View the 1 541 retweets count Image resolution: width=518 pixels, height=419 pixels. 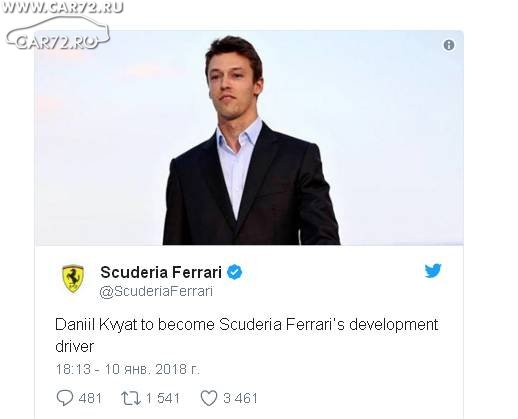click(x=163, y=398)
